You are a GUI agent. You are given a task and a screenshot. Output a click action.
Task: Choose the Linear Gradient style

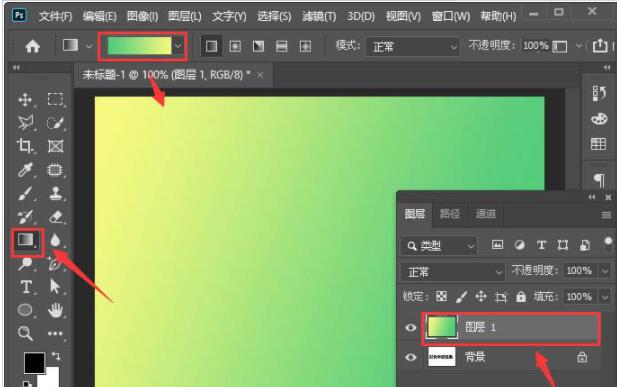tap(211, 46)
